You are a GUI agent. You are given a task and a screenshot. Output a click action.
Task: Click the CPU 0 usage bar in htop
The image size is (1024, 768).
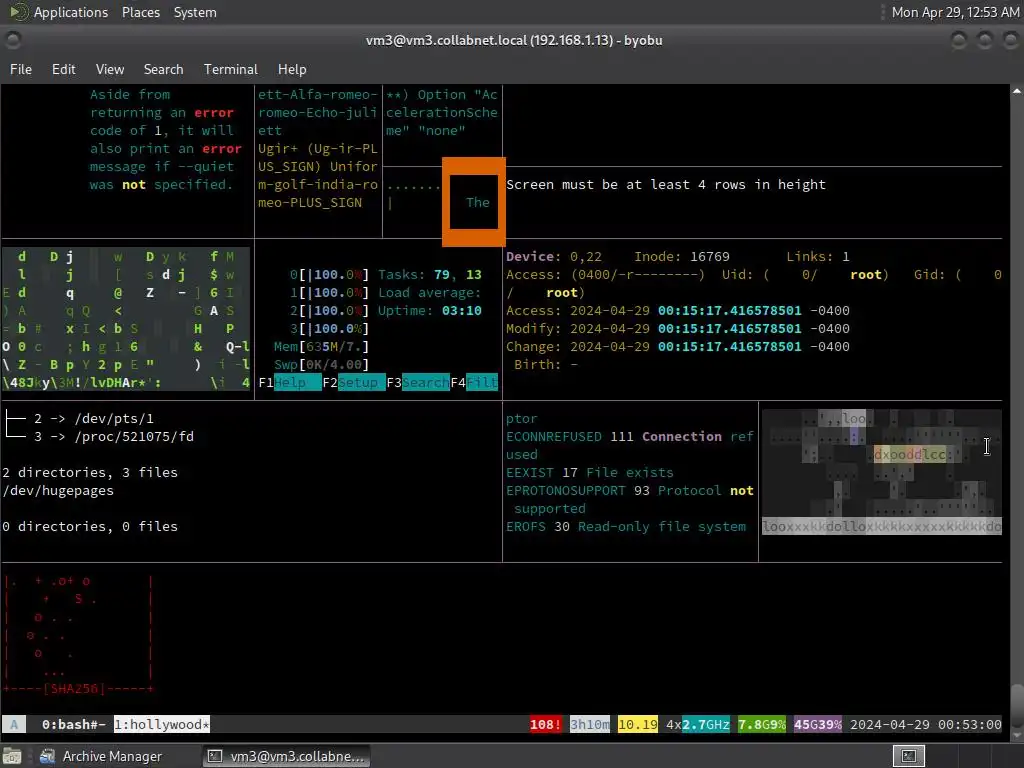330,275
